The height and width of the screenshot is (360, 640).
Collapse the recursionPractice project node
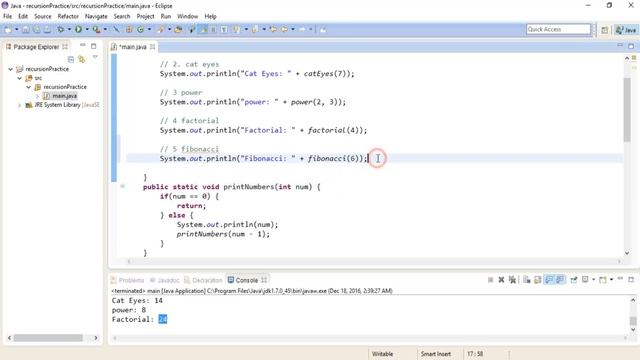pos(11,69)
